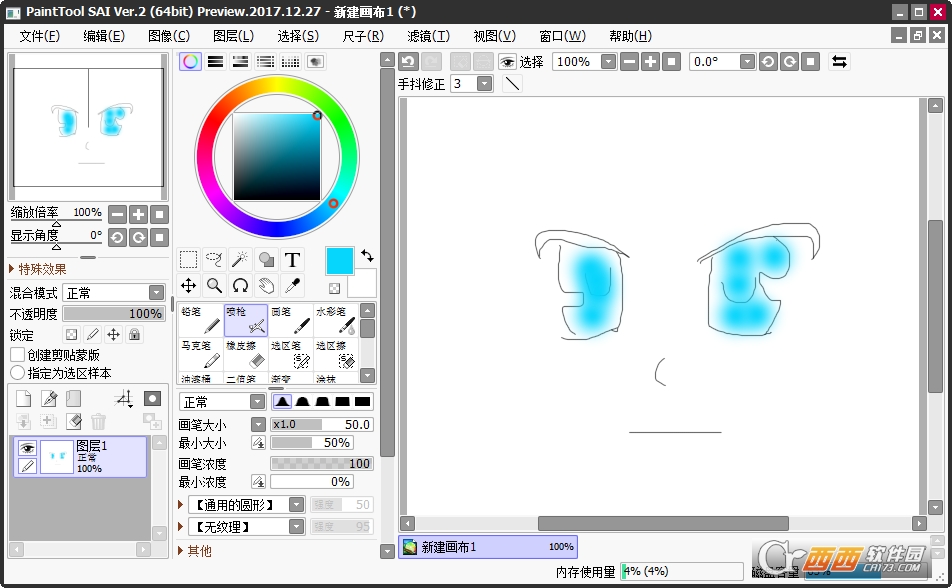Toggle the HSV slider panel
Image resolution: width=952 pixels, height=588 pixels.
pyautogui.click(x=240, y=61)
